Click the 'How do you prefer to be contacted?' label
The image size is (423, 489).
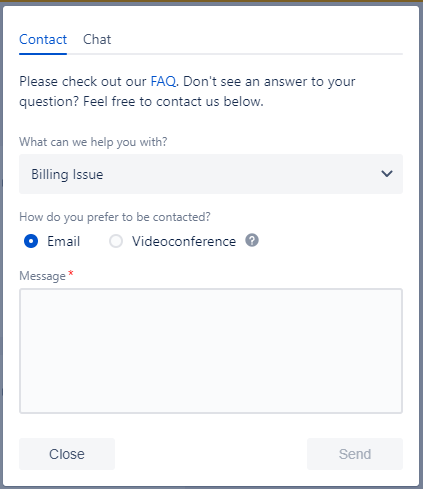(x=115, y=217)
